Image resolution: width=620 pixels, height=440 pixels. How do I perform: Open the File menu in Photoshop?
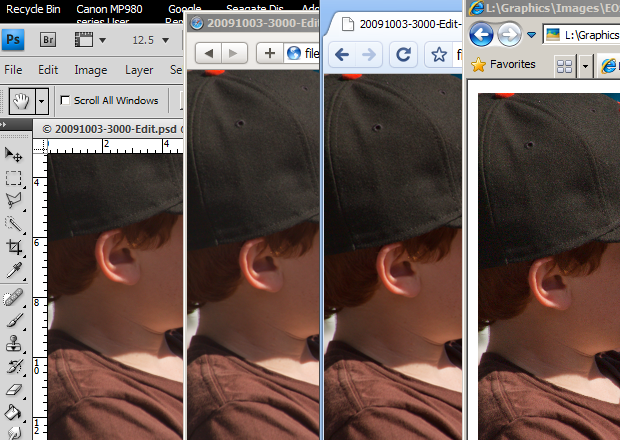(x=13, y=70)
